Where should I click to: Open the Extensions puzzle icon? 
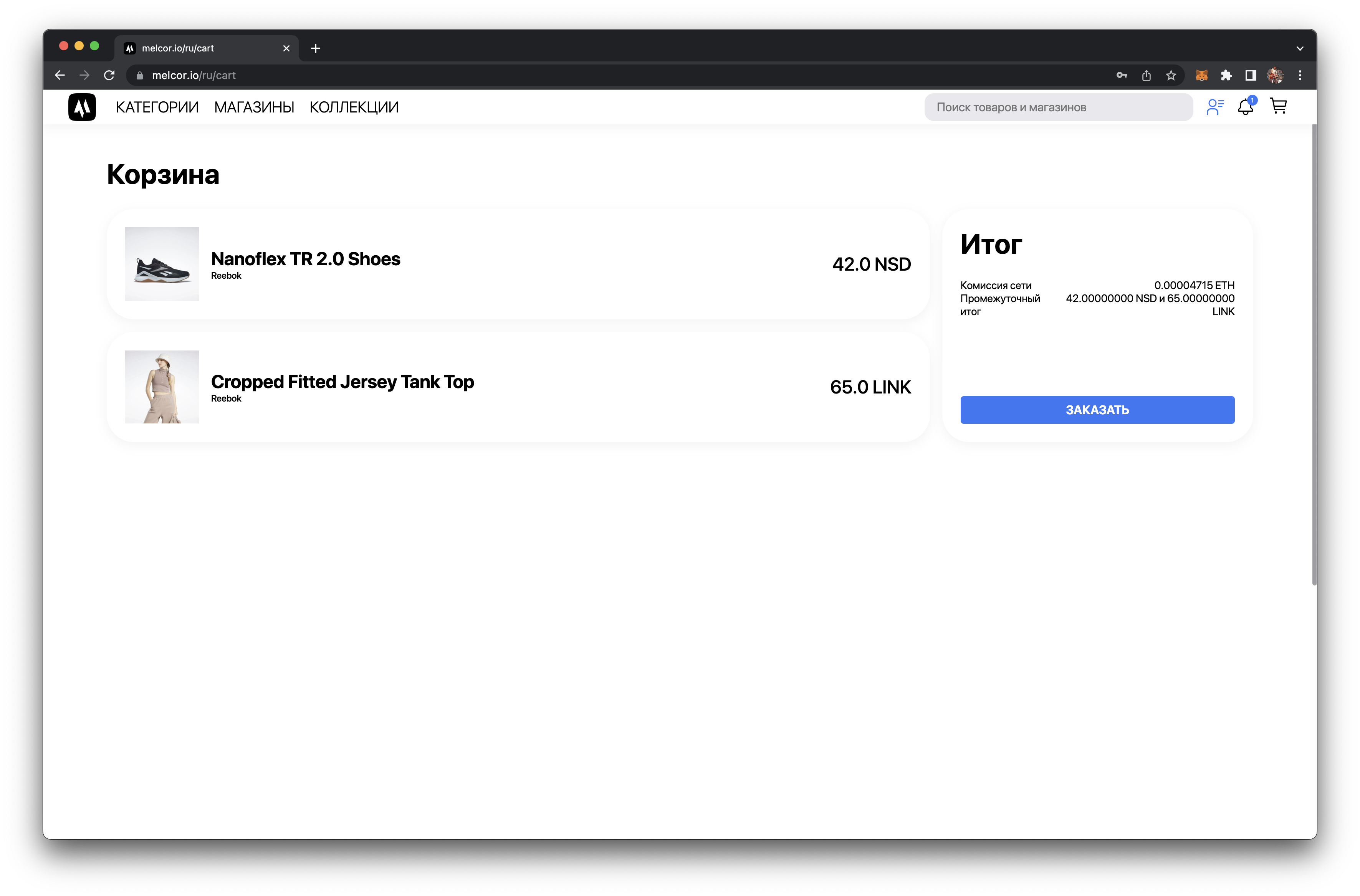point(1226,75)
